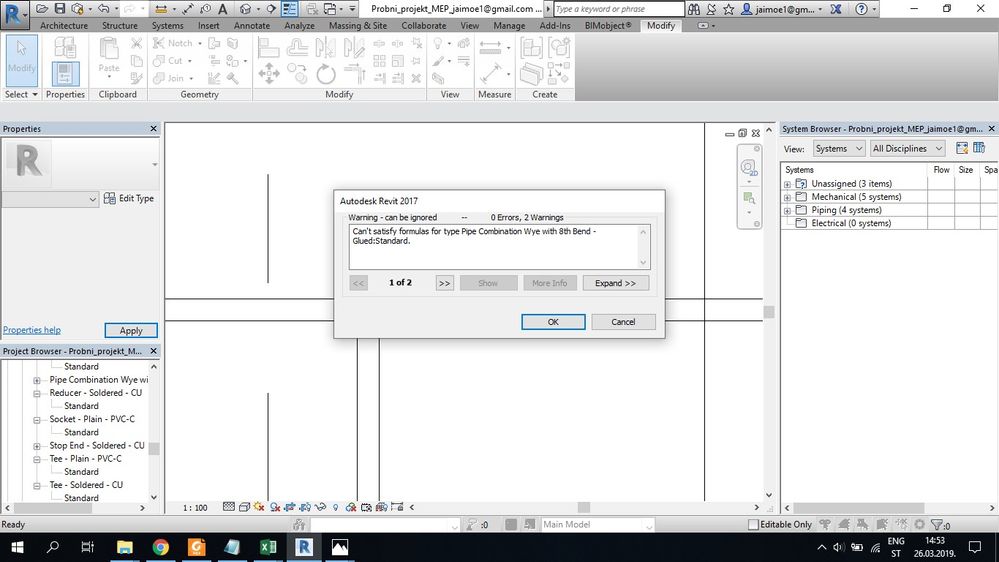Screen dimensions: 999x562
Task: Expand the Mechanical (5 systems) node
Action: tap(787, 198)
